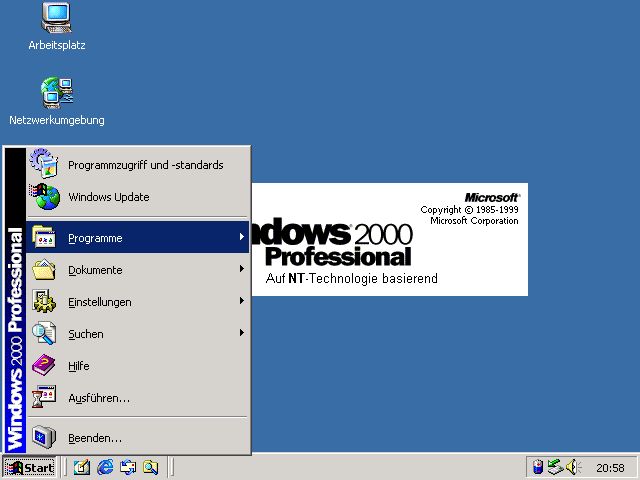Open Windows Update from Start menu
640x480 pixels.
click(108, 197)
